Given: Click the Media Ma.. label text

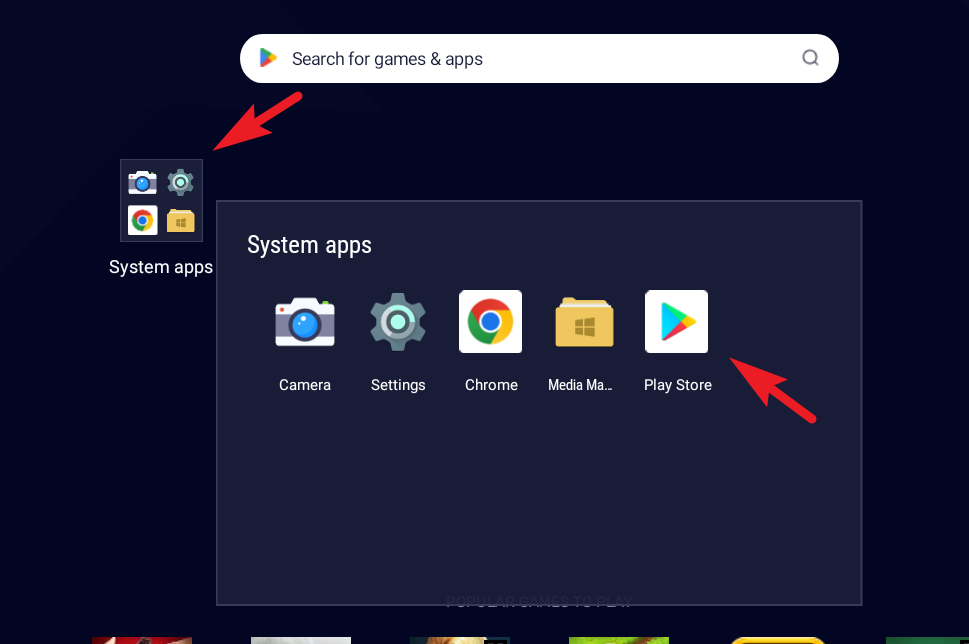Looking at the screenshot, I should [x=580, y=385].
